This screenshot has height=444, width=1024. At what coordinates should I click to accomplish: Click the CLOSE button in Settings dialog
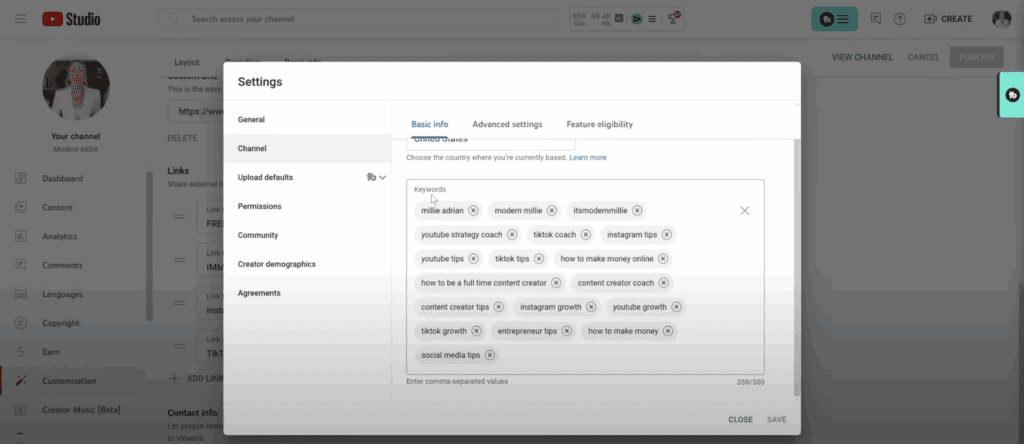click(740, 420)
